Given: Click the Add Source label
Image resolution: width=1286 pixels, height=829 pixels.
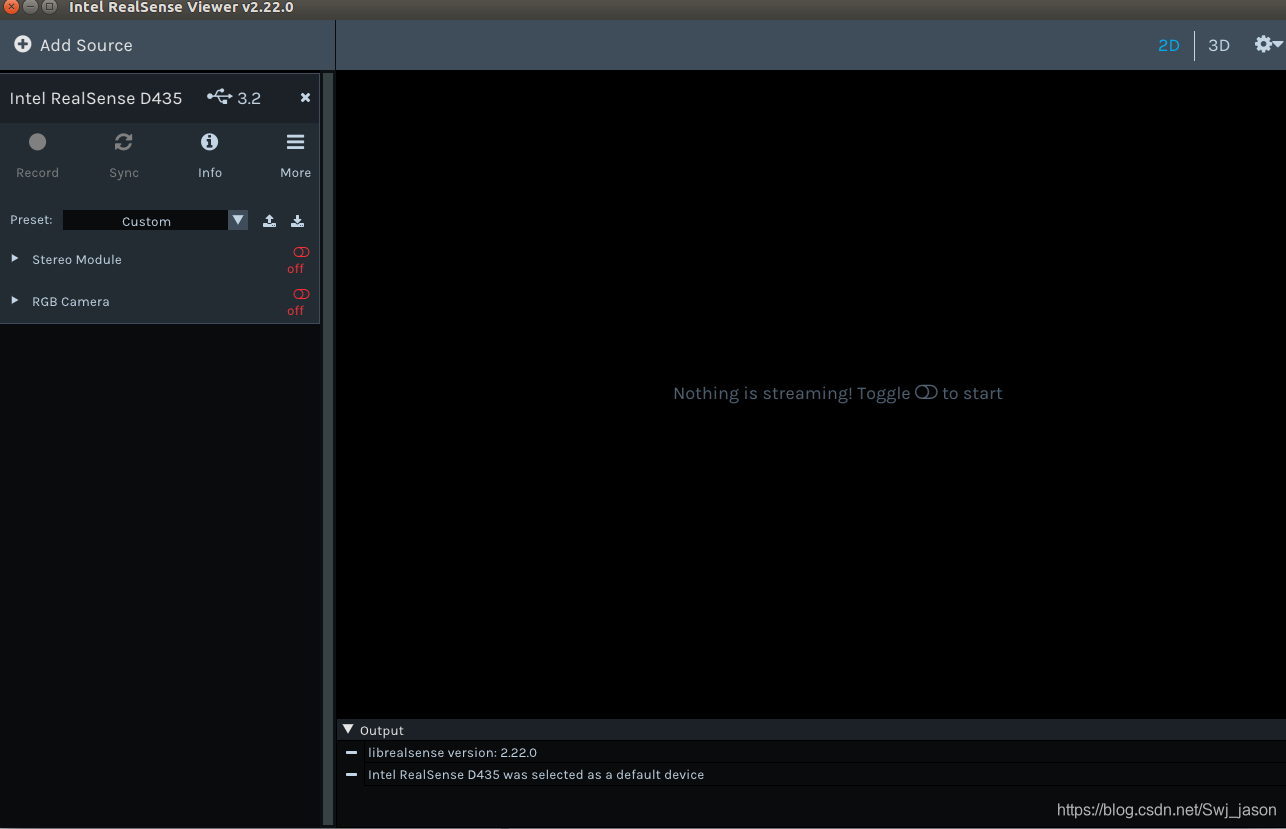Looking at the screenshot, I should [86, 45].
